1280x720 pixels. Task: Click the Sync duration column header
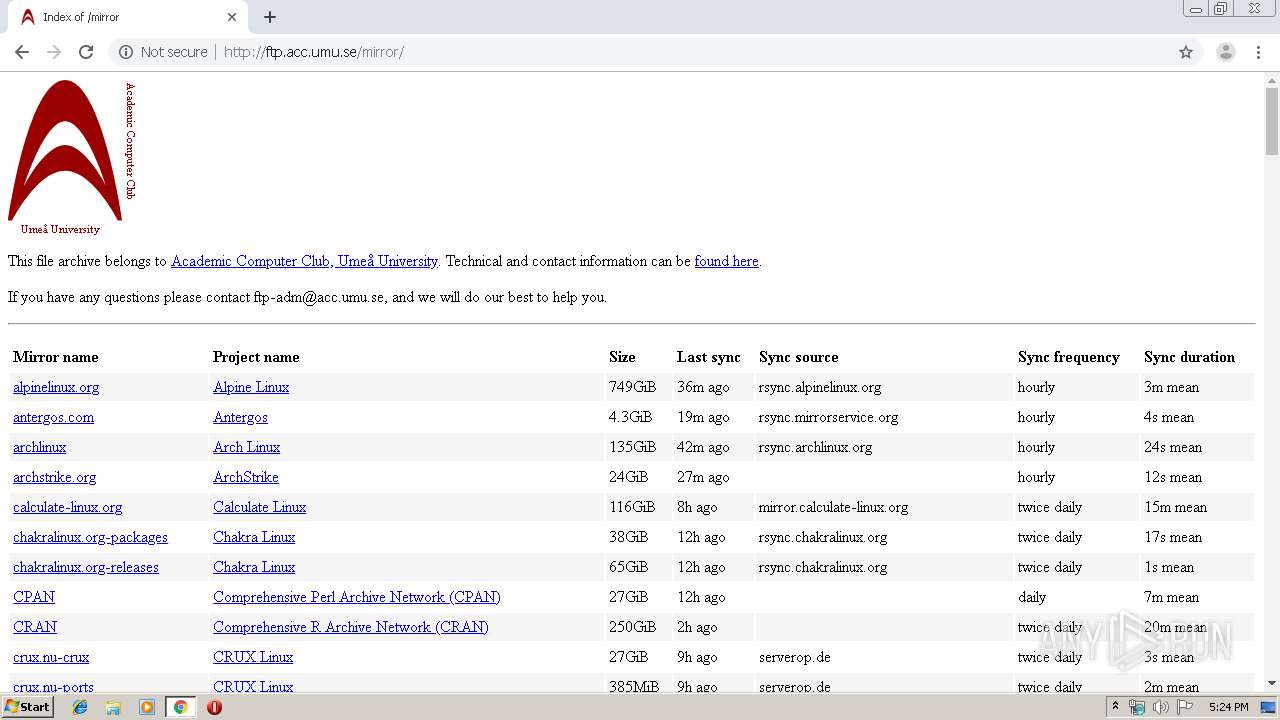tap(1189, 357)
